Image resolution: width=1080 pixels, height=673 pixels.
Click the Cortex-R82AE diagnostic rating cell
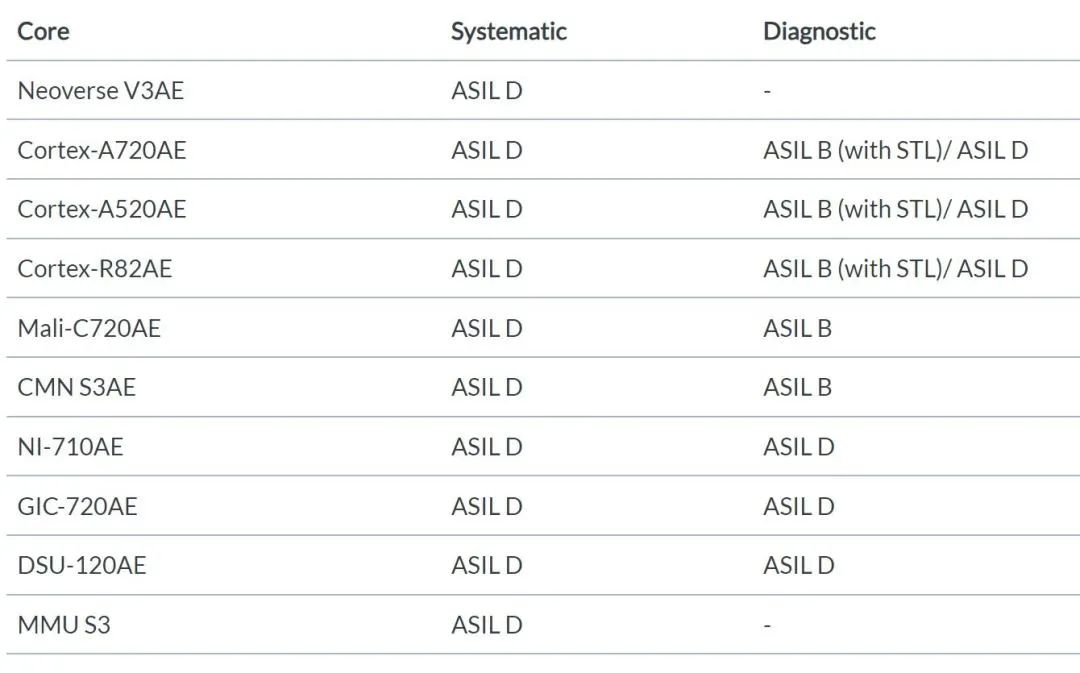pyautogui.click(x=895, y=269)
